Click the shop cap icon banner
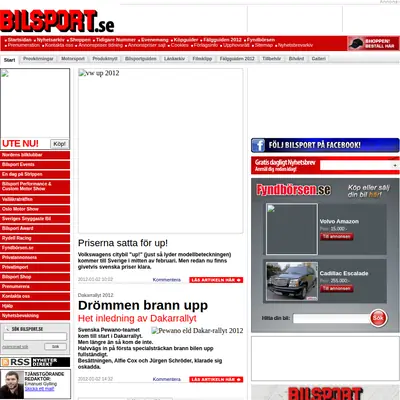The image size is (400, 400). point(373,44)
